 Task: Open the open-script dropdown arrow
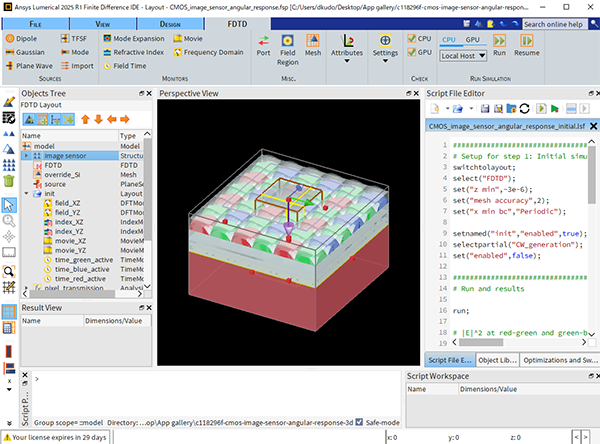click(471, 109)
